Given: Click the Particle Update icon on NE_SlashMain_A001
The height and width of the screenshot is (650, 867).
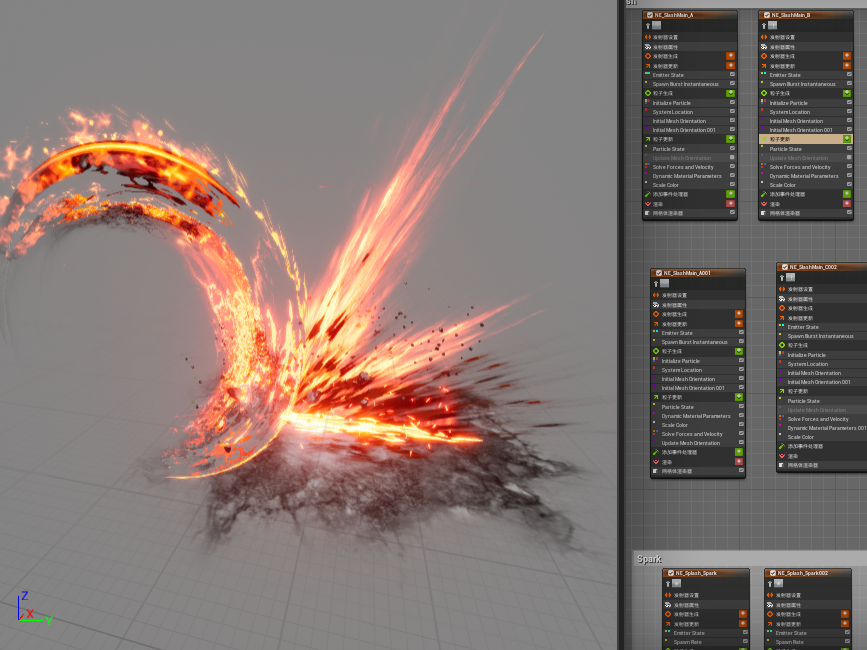Looking at the screenshot, I should 655,397.
